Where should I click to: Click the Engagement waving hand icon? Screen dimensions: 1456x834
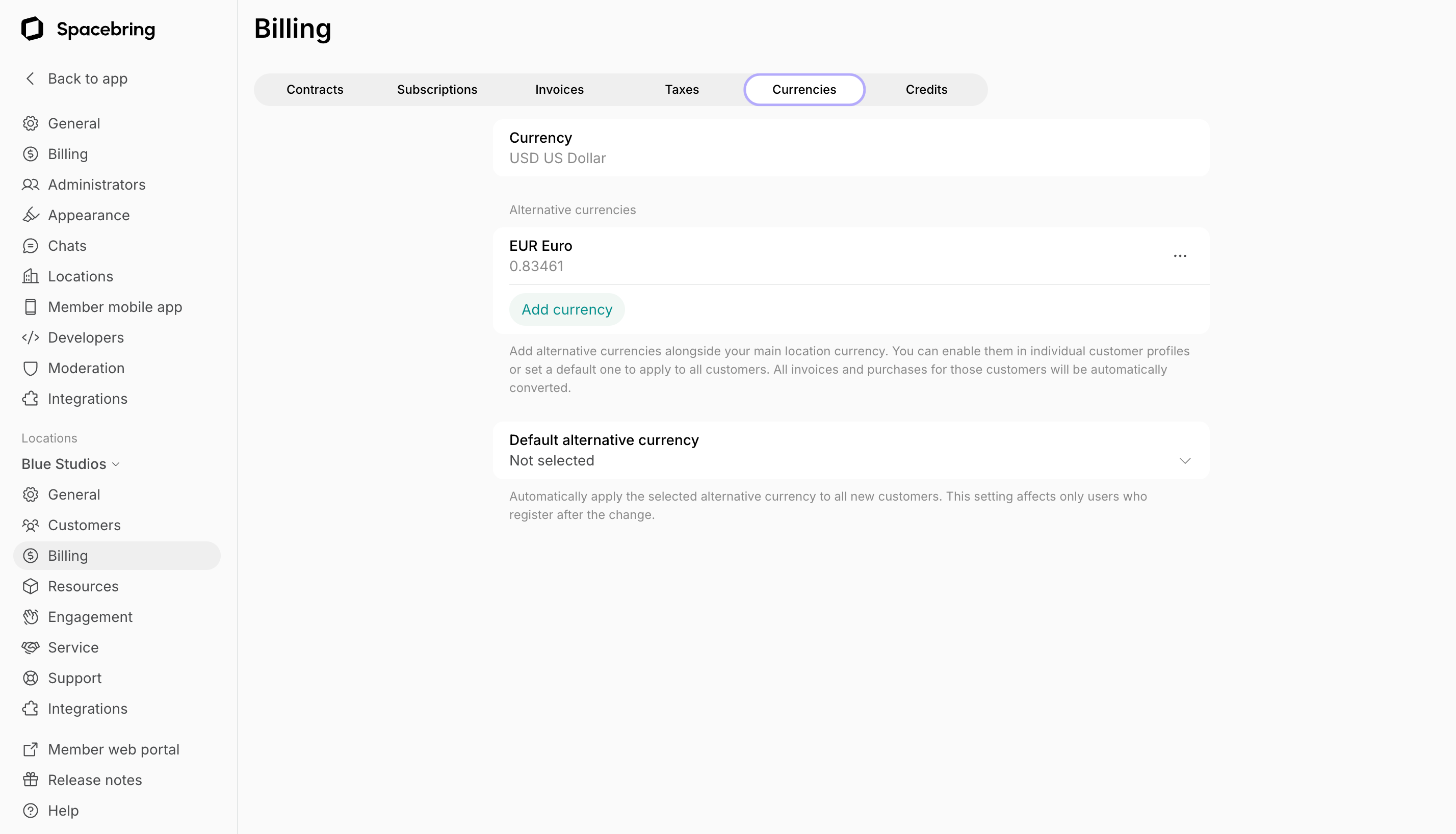(x=31, y=617)
